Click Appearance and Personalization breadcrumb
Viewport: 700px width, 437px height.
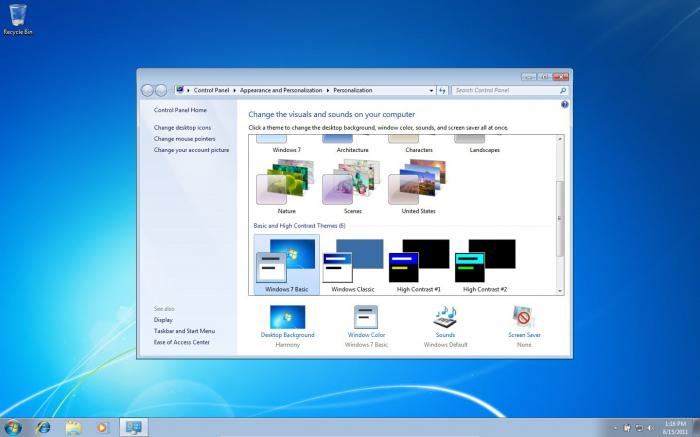click(x=281, y=90)
